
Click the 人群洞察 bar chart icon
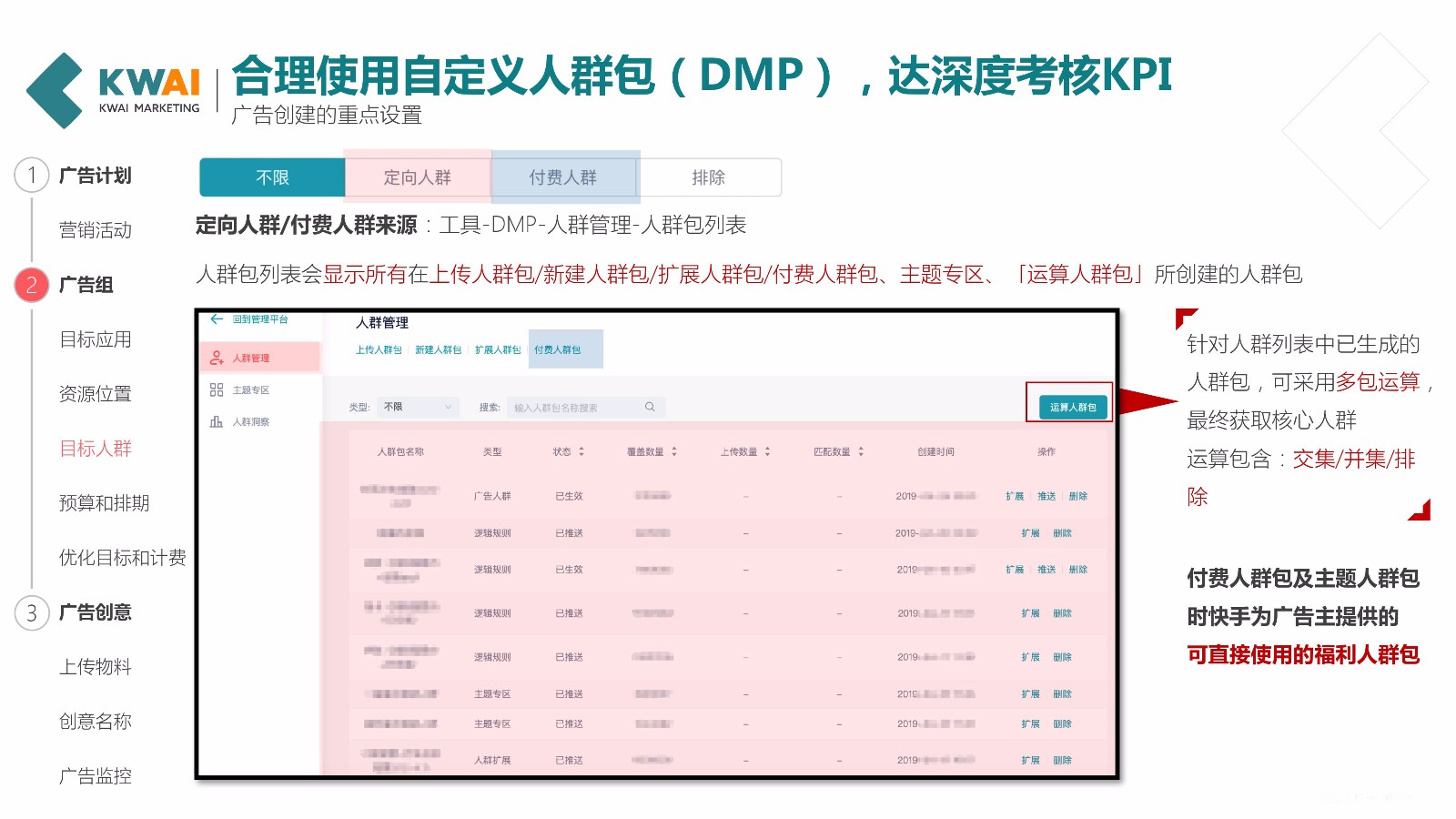pyautogui.click(x=217, y=422)
